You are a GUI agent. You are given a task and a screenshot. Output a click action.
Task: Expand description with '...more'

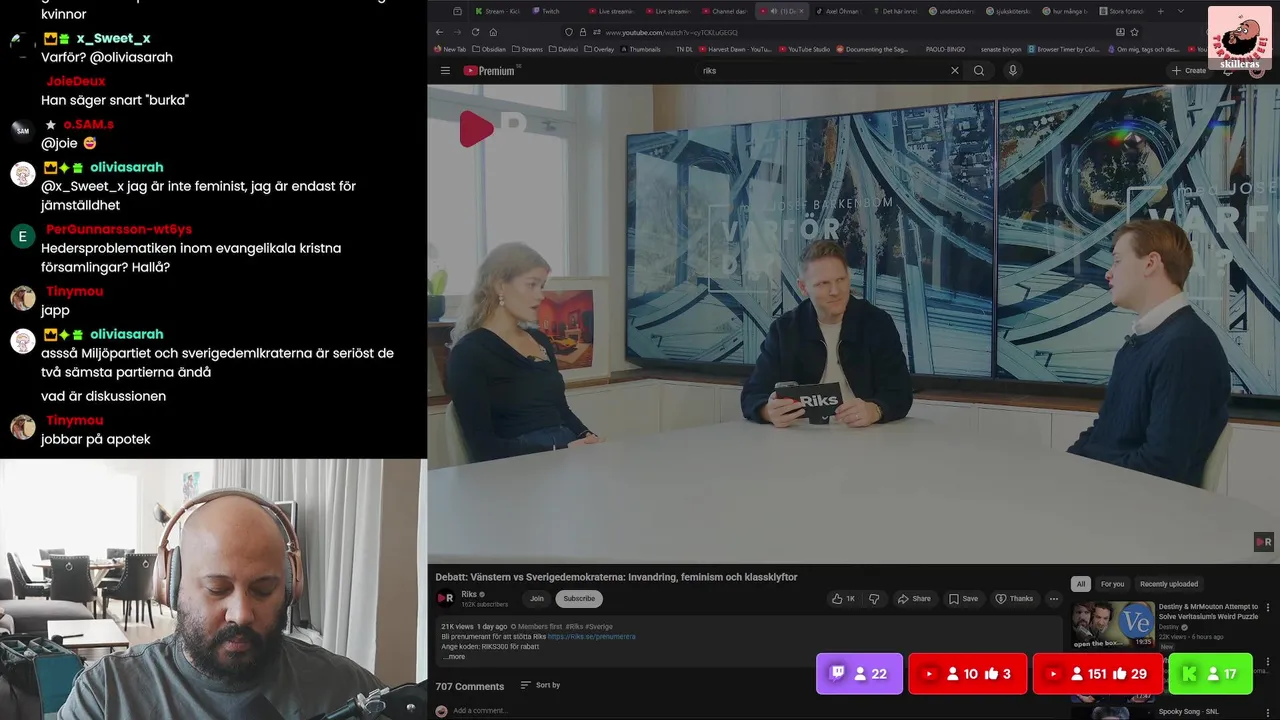click(x=454, y=657)
